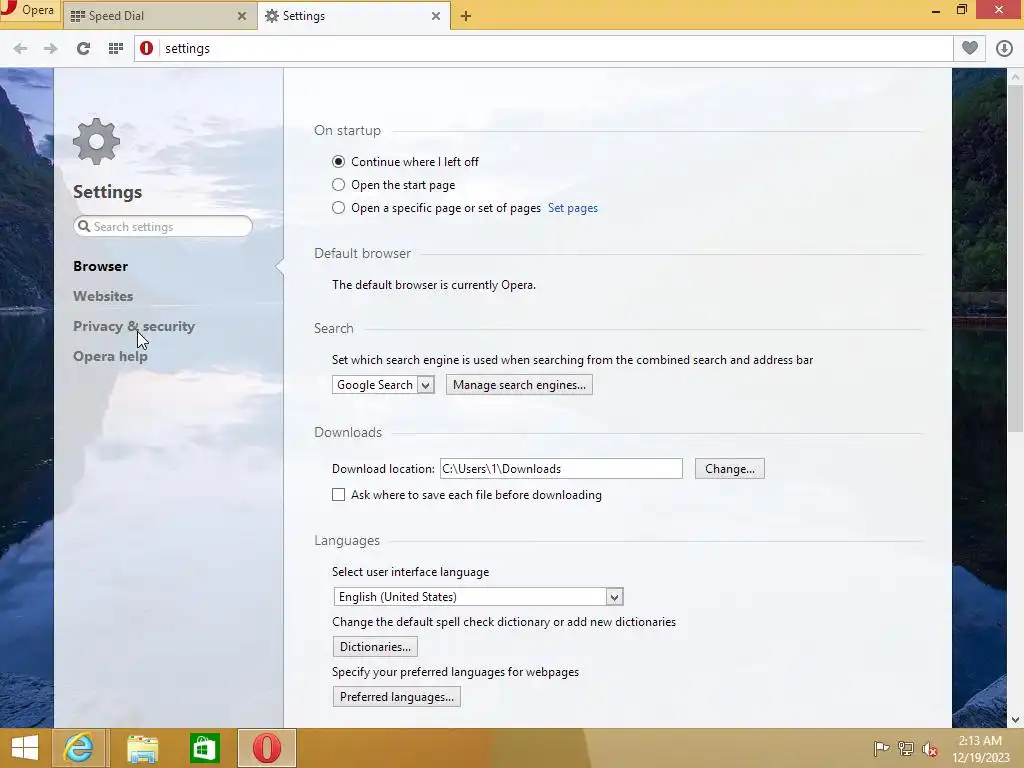The width and height of the screenshot is (1024, 768).
Task: Switch to the Settings tab
Action: pos(353,16)
